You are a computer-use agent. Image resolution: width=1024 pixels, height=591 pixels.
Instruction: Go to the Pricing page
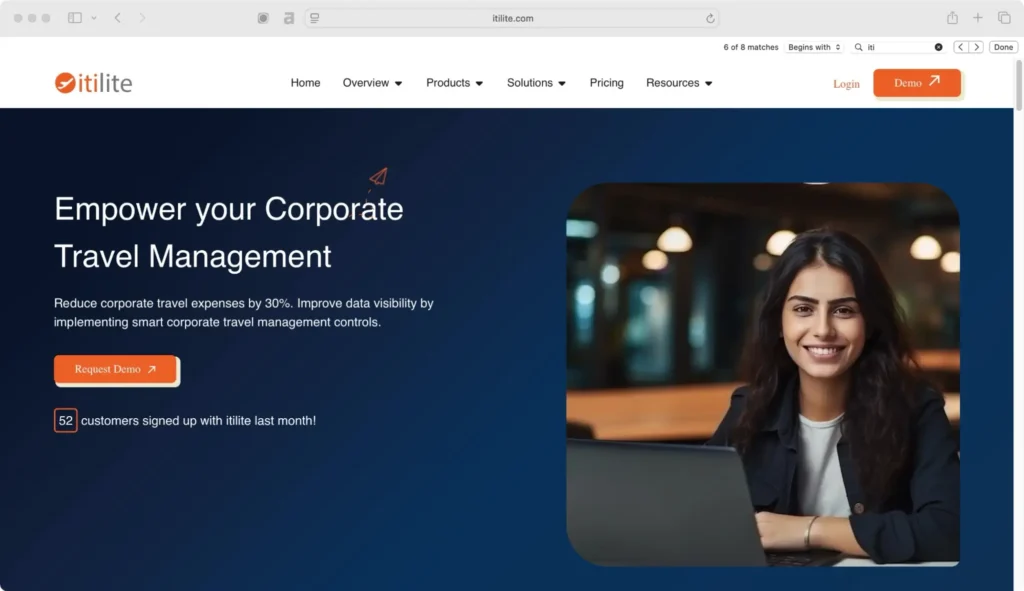606,83
